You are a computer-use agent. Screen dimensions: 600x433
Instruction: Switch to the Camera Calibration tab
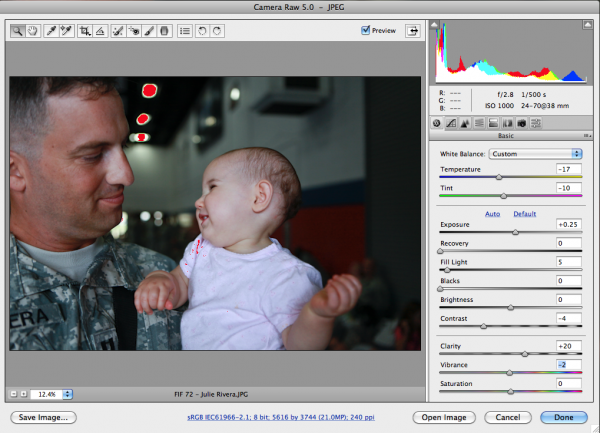[x=522, y=123]
